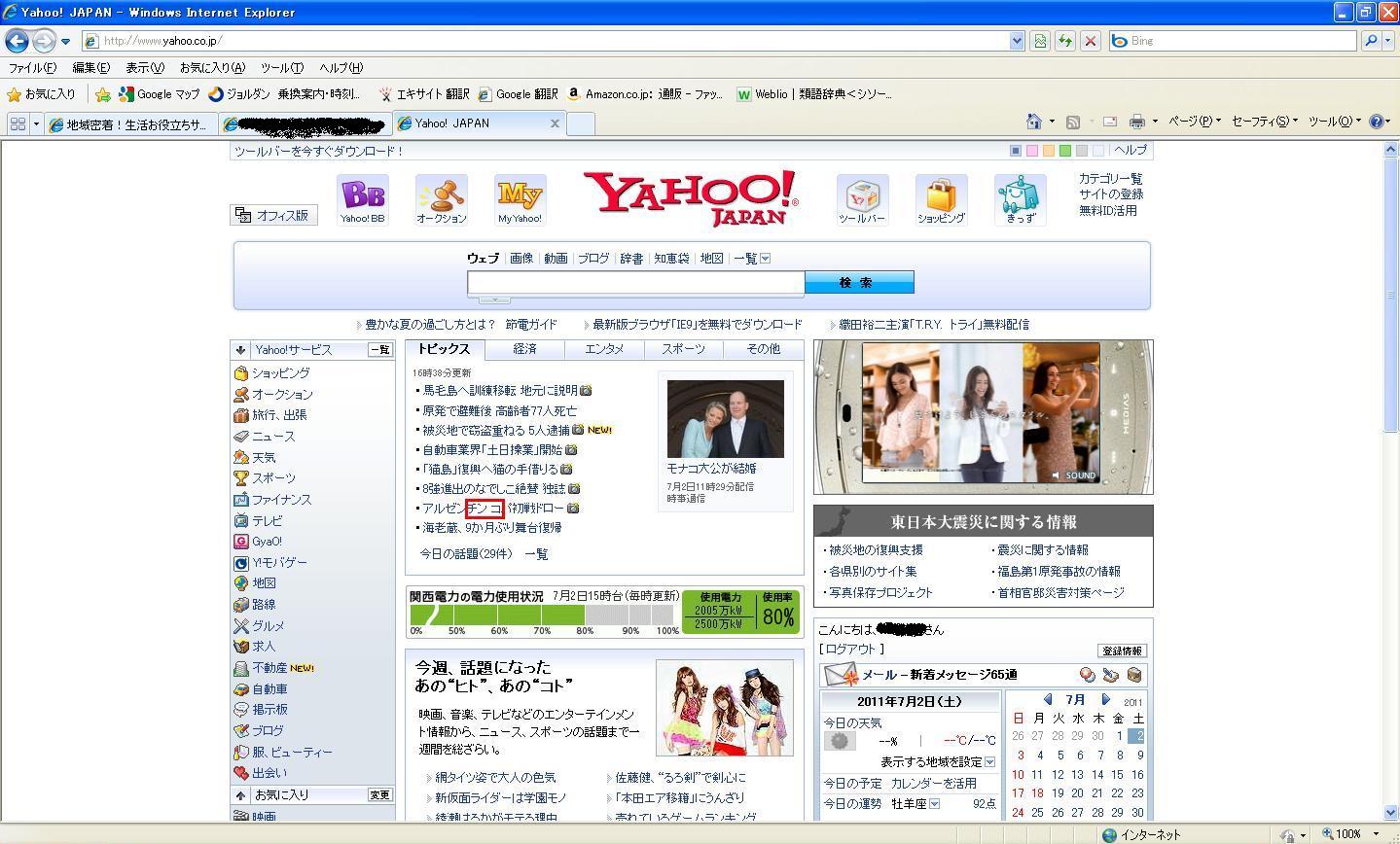
Task: Open the address bar history dropdown
Action: coord(1017,41)
